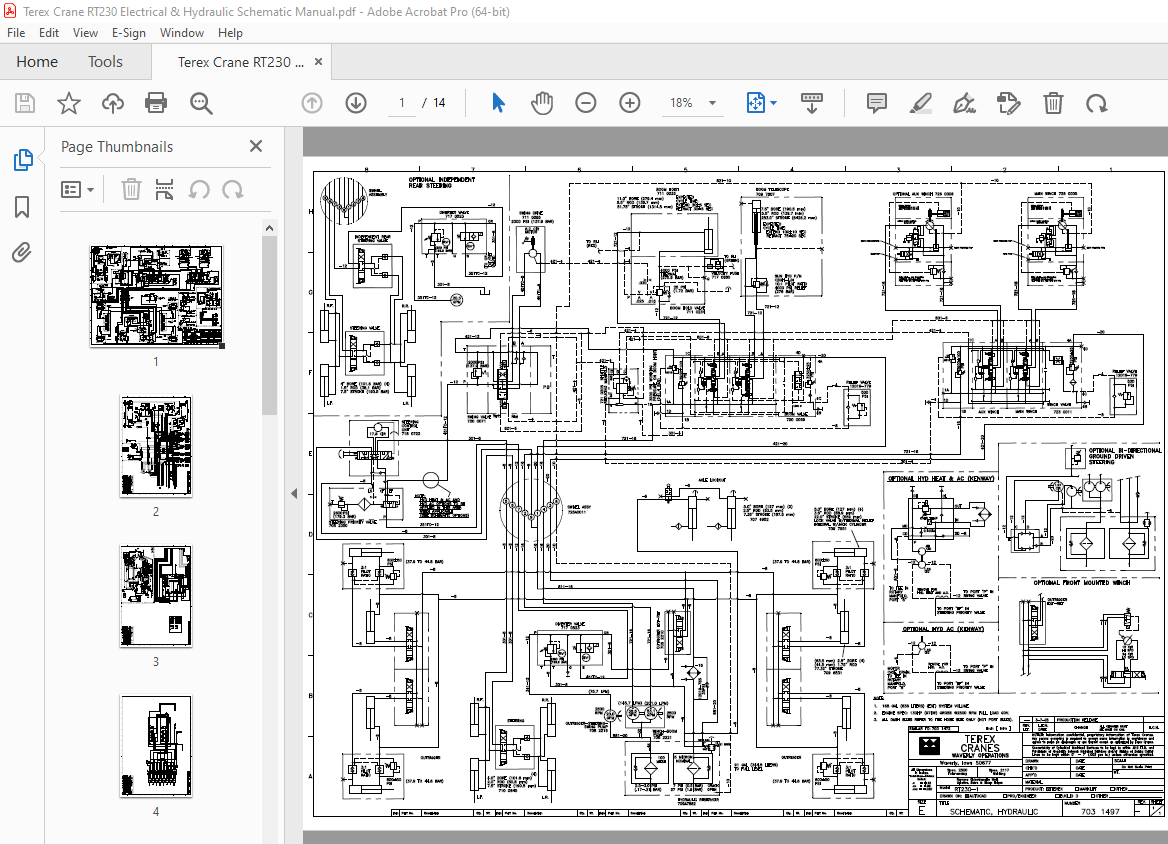This screenshot has width=1168, height=844.
Task: Select page 2 thumbnail
Action: 156,446
